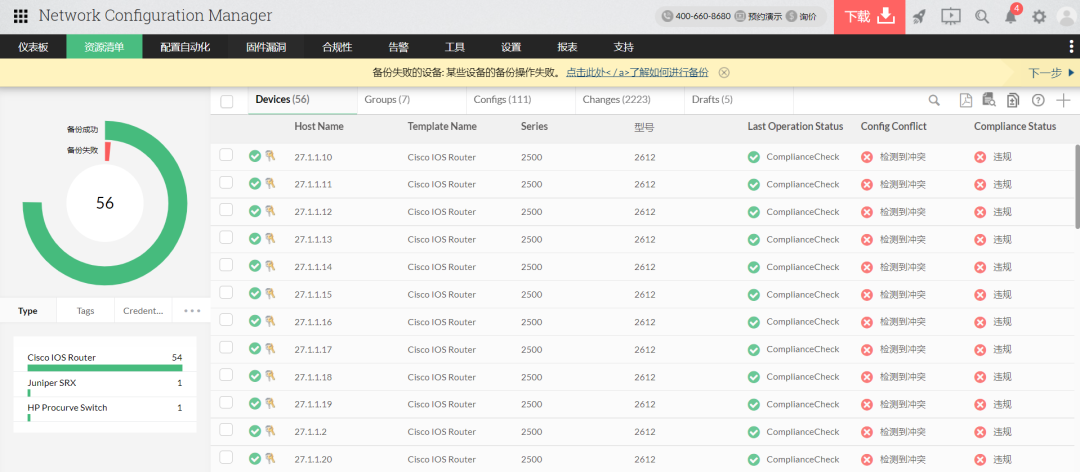Tick the select-all devices checkbox
This screenshot has width=1080, height=472.
click(x=227, y=101)
